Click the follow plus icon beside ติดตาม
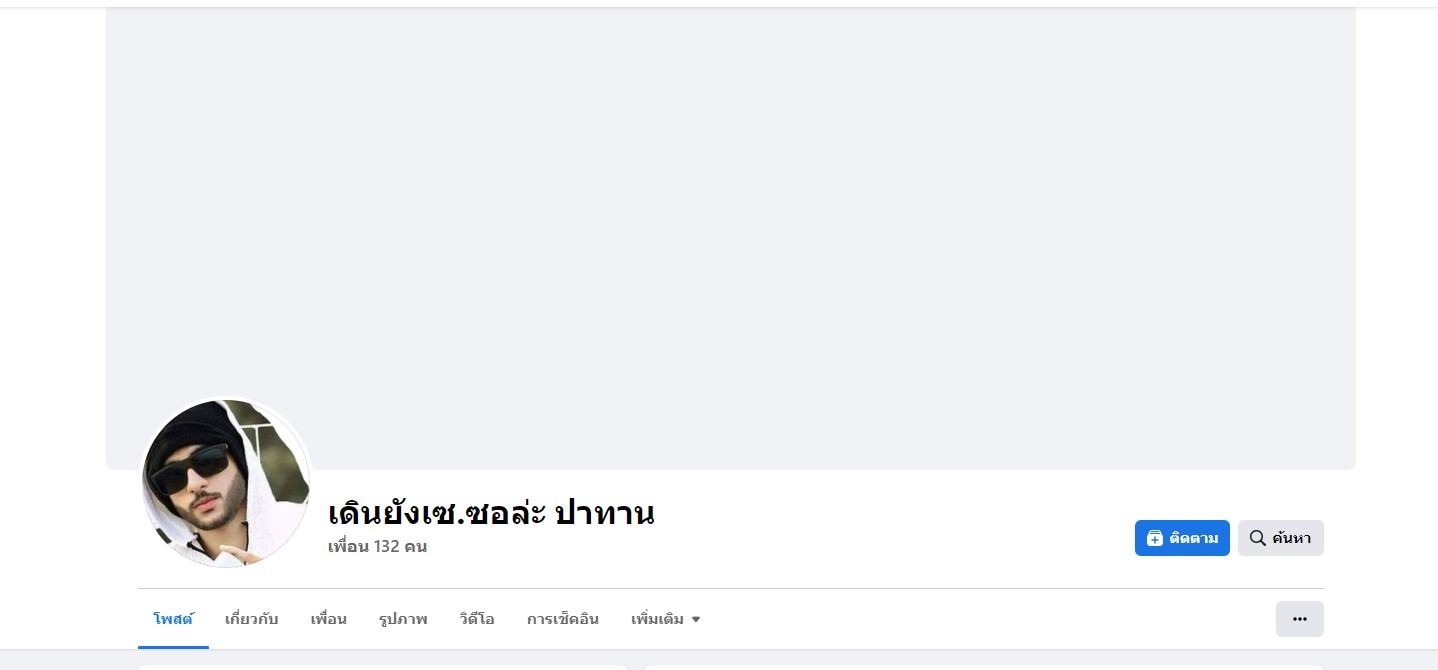Screen dimensions: 1438x670 [x=1155, y=538]
